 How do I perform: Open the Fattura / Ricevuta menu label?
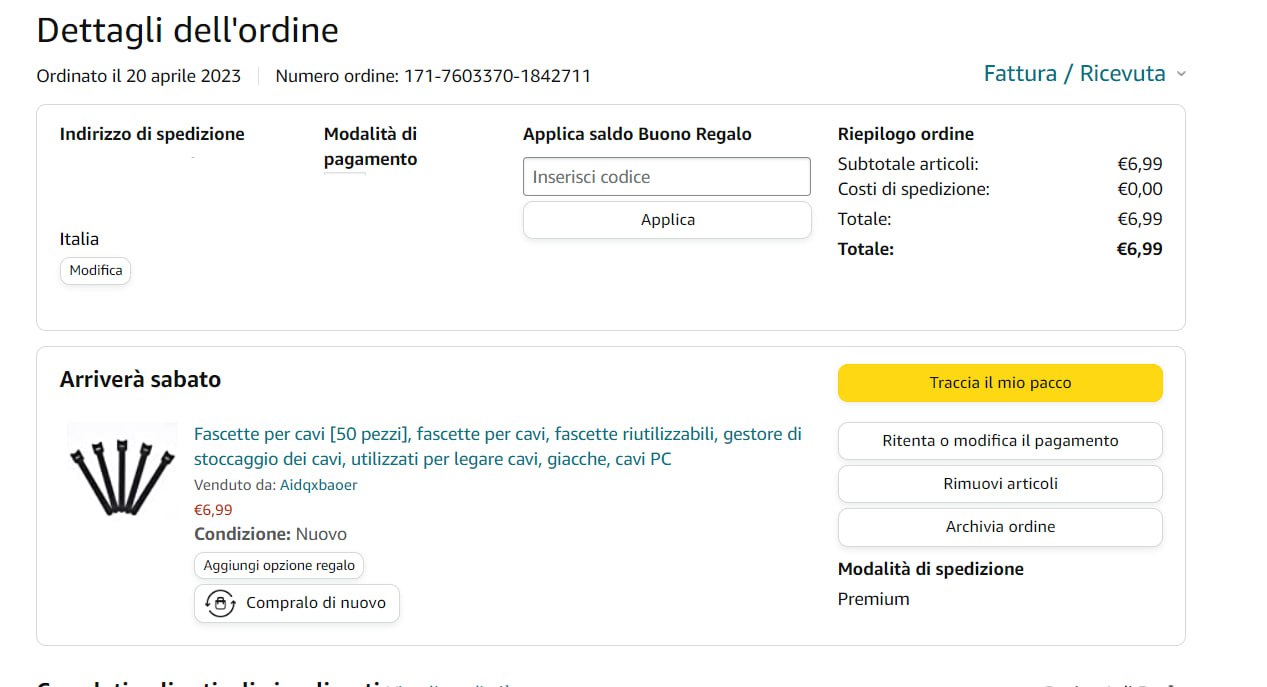click(1074, 74)
